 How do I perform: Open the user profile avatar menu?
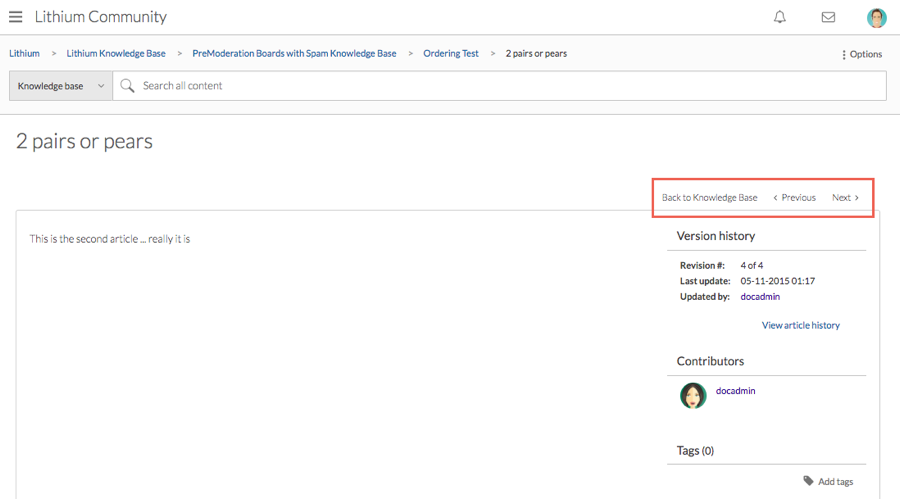[876, 18]
